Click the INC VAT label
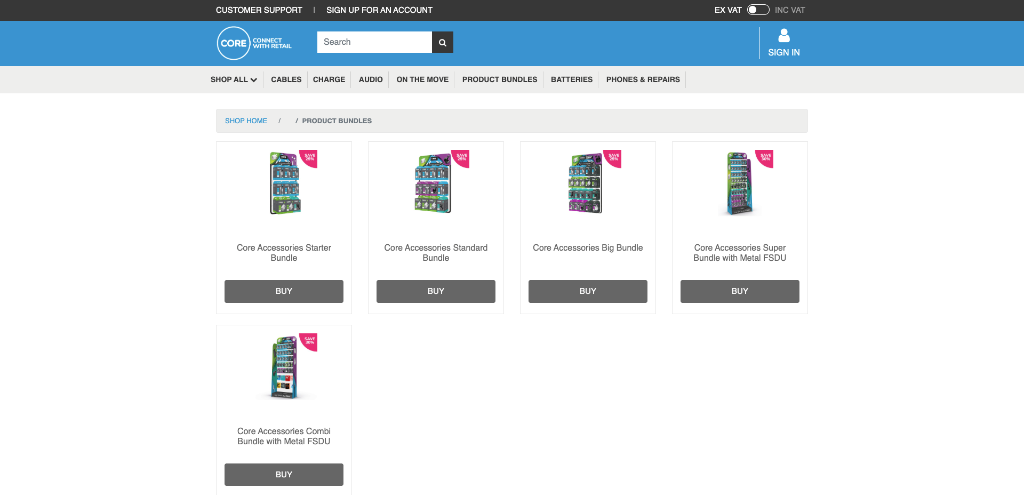 [790, 10]
